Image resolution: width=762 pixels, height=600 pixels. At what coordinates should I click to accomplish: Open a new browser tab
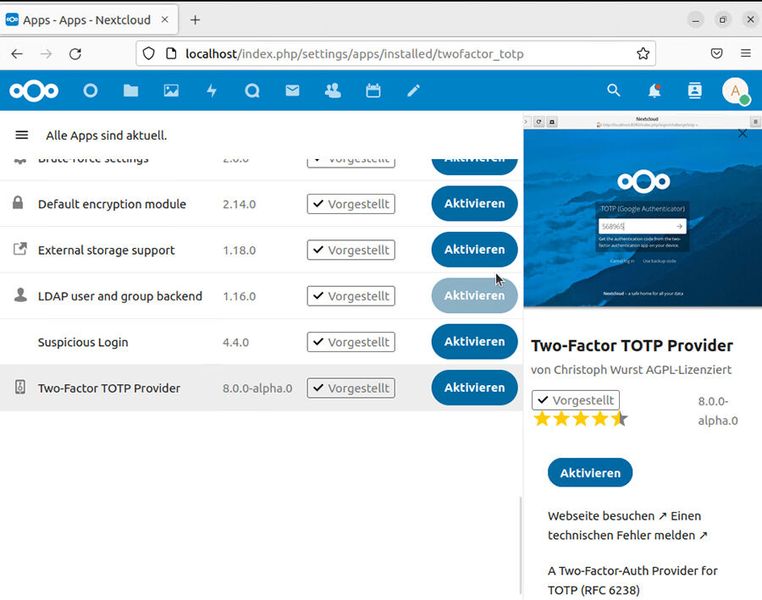195,20
